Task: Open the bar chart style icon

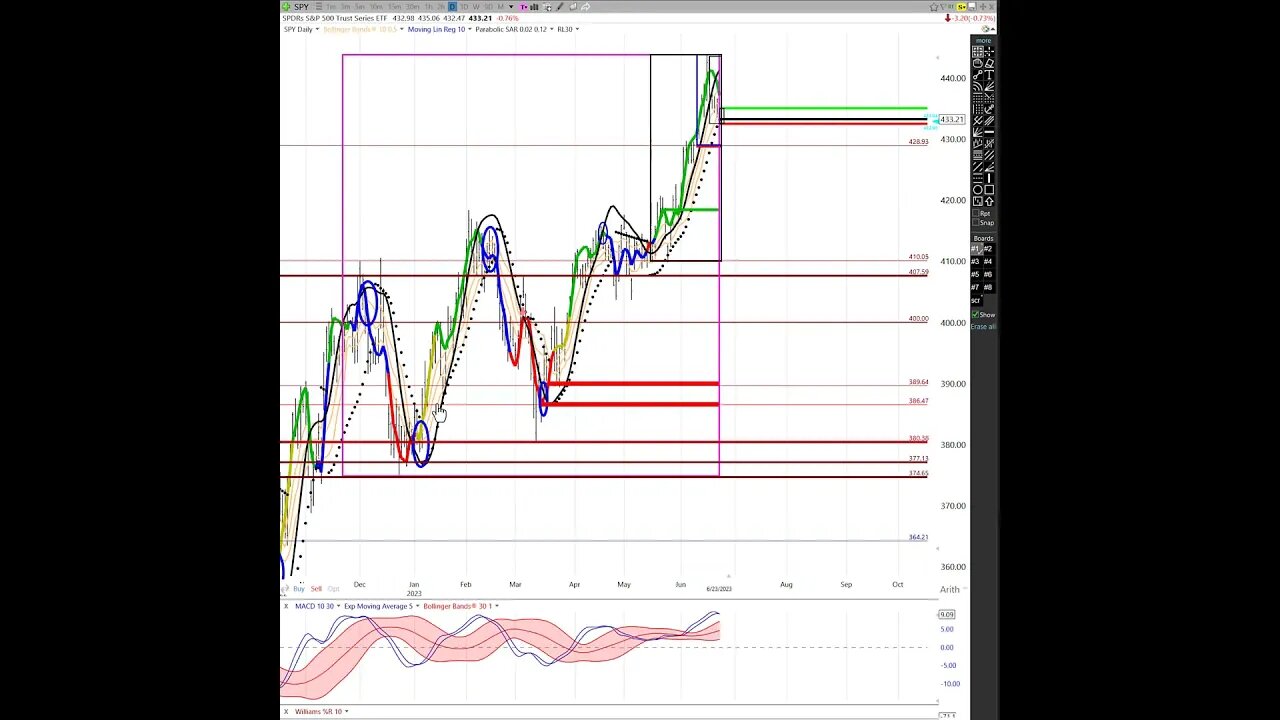Action: tap(534, 6)
